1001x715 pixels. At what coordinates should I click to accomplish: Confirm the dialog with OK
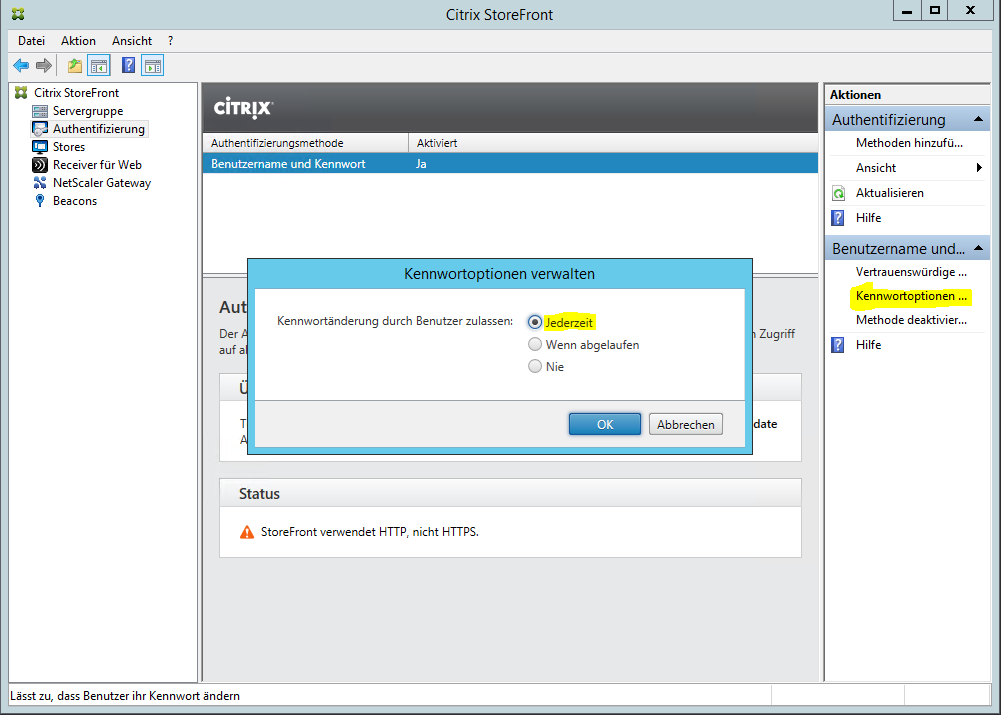pyautogui.click(x=605, y=425)
